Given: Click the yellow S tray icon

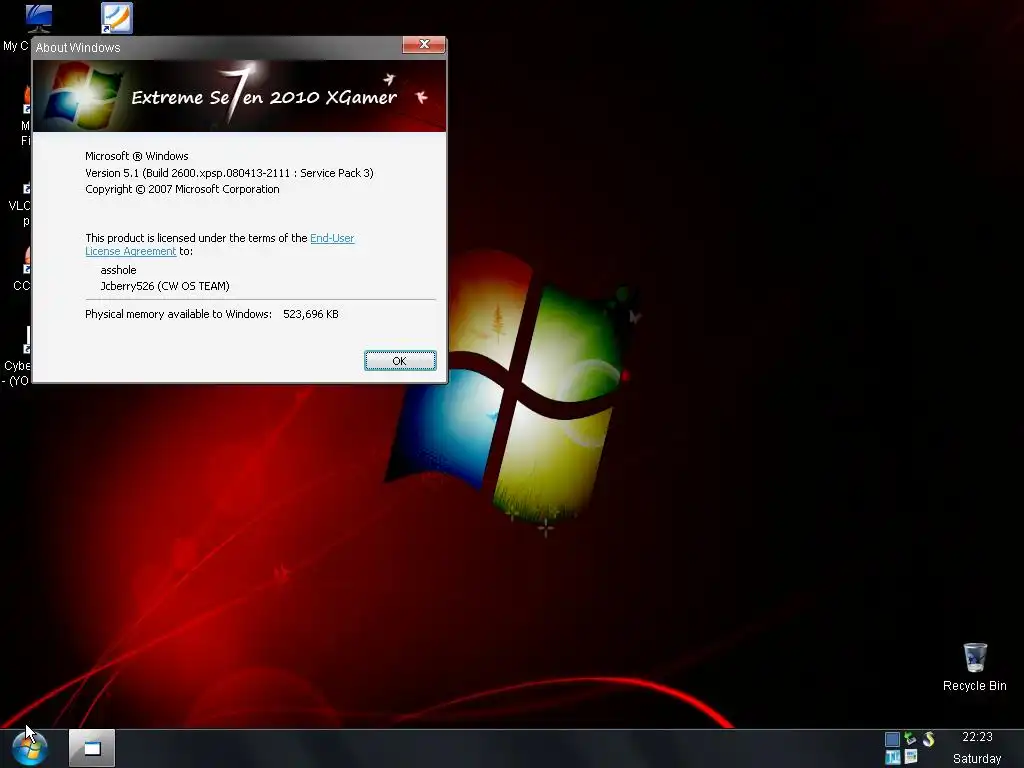Looking at the screenshot, I should pyautogui.click(x=928, y=739).
